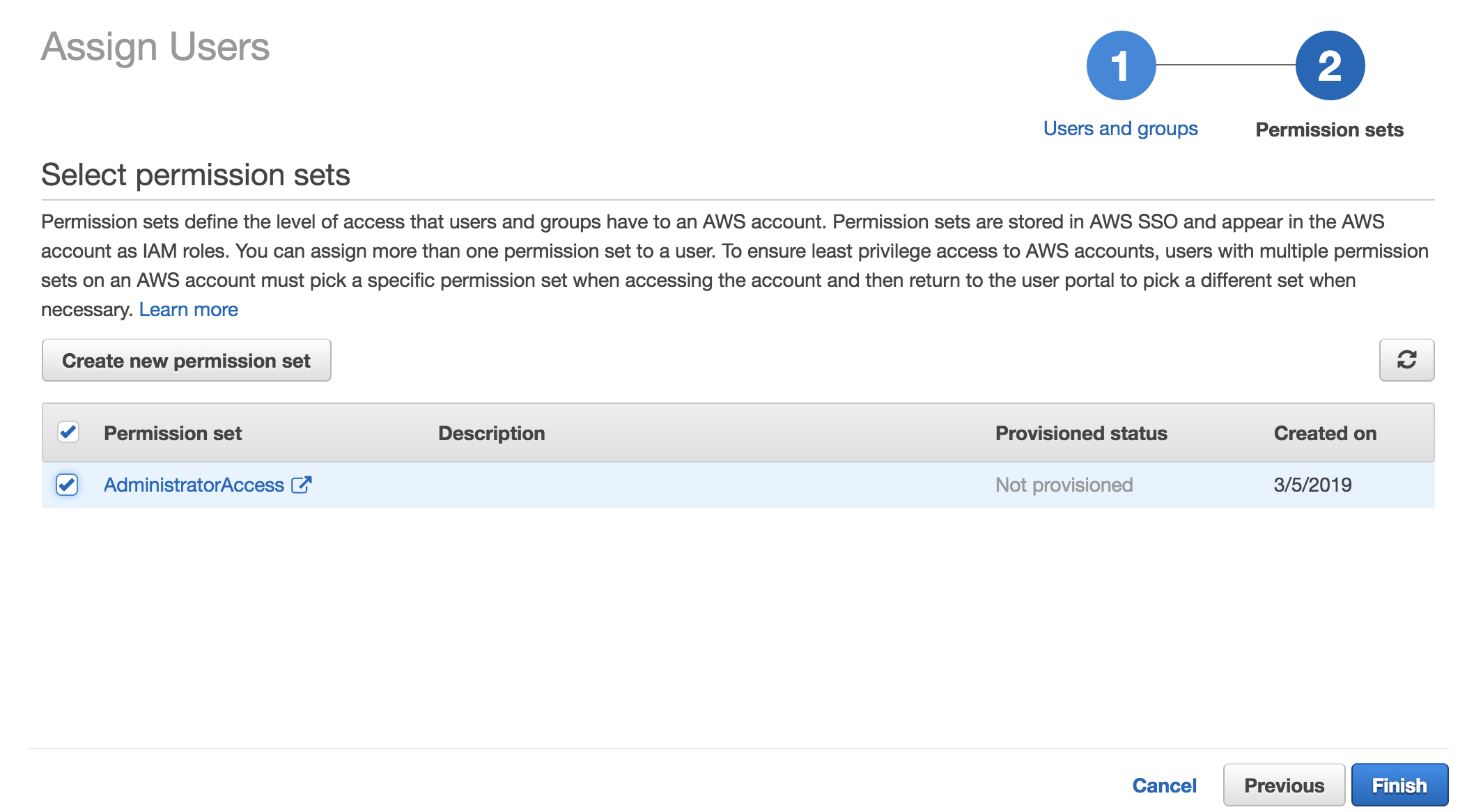The width and height of the screenshot is (1467, 812).
Task: Cancel the Assign Users wizard
Action: coord(1164,786)
